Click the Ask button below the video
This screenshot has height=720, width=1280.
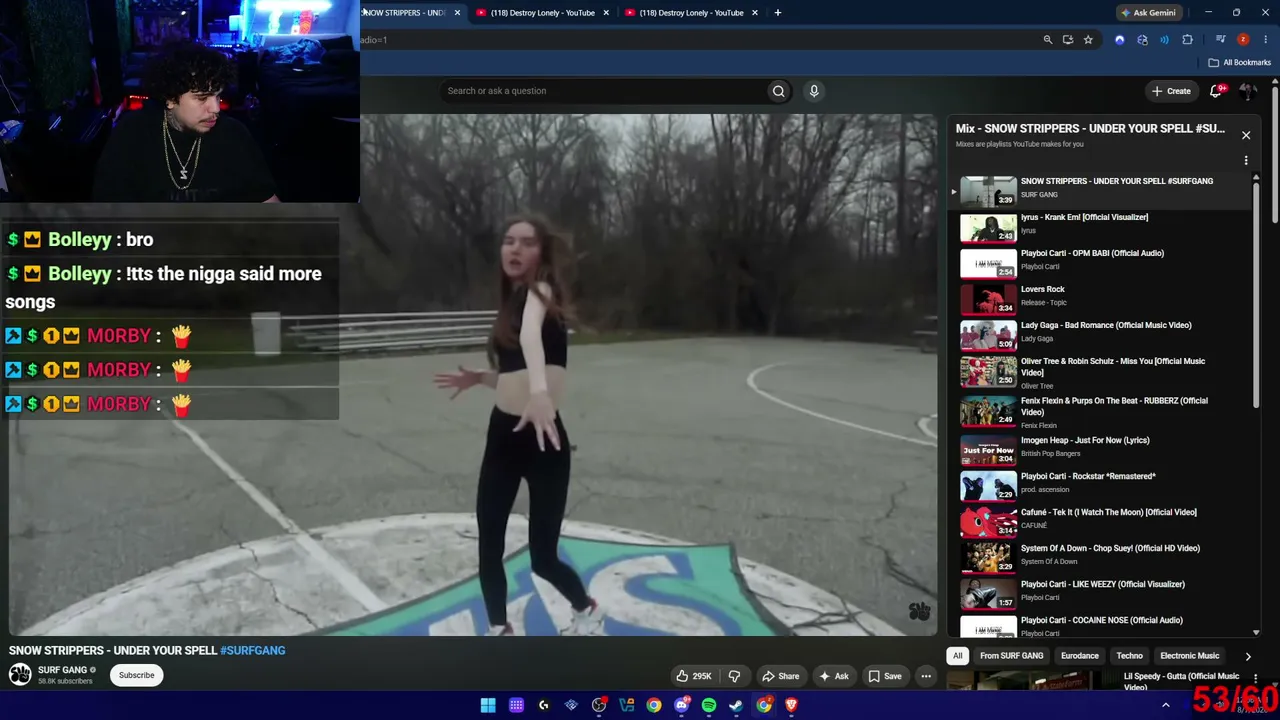(x=833, y=676)
